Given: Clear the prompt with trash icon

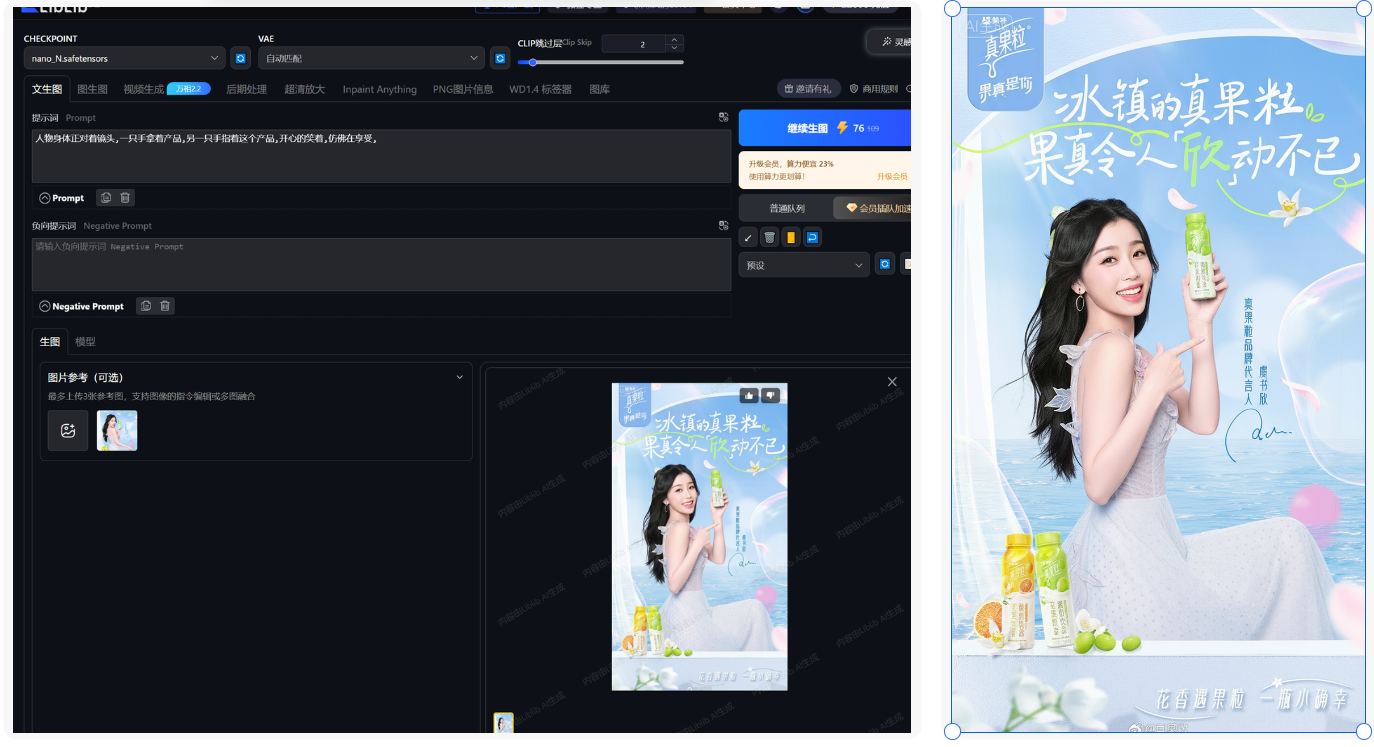Looking at the screenshot, I should click(x=124, y=197).
